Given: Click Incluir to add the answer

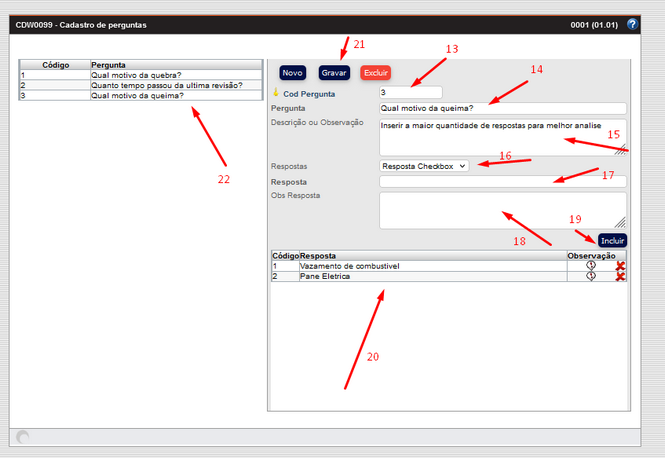Looking at the screenshot, I should point(612,241).
